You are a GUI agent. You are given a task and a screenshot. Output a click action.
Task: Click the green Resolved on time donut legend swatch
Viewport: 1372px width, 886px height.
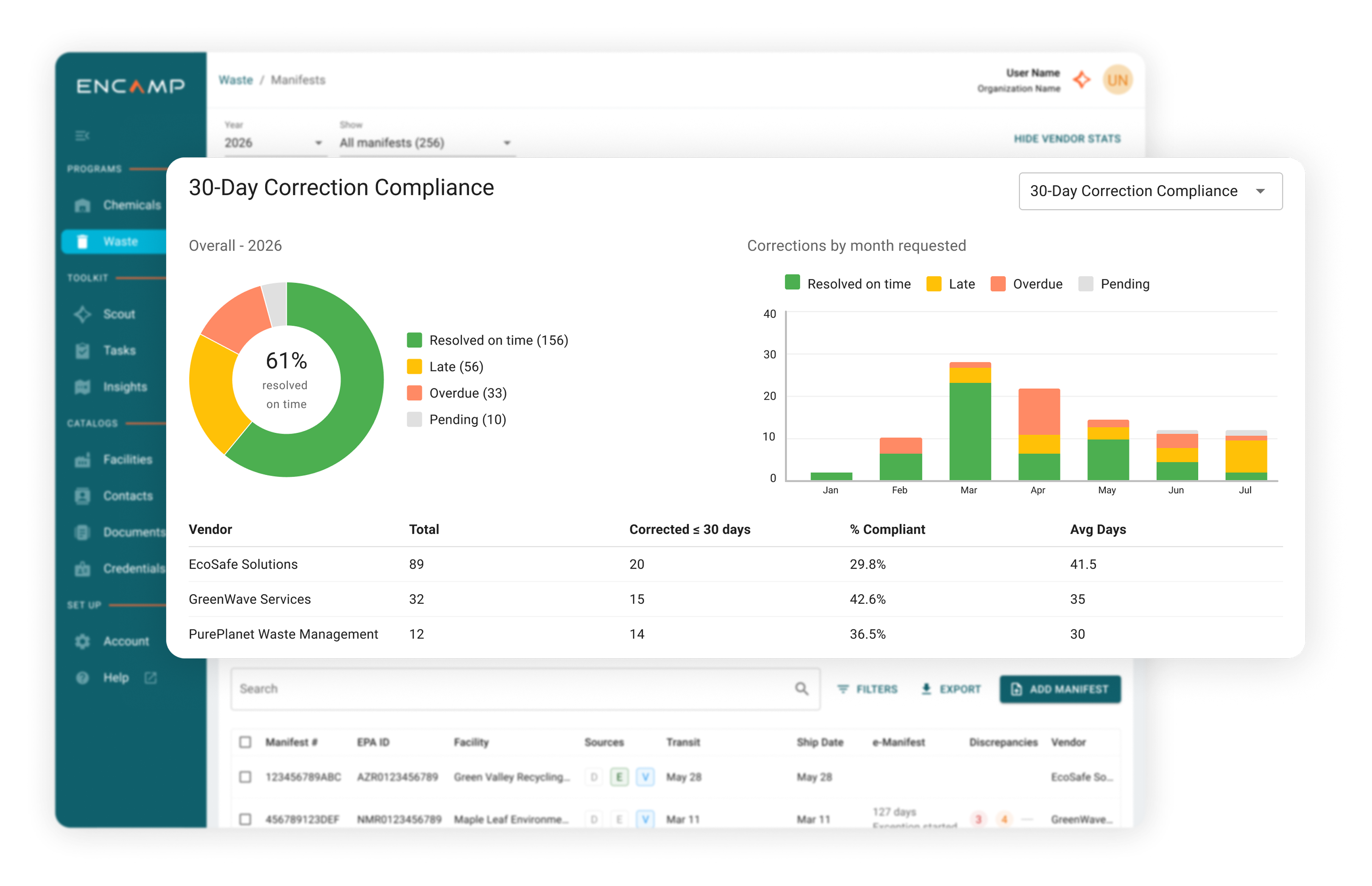point(414,340)
